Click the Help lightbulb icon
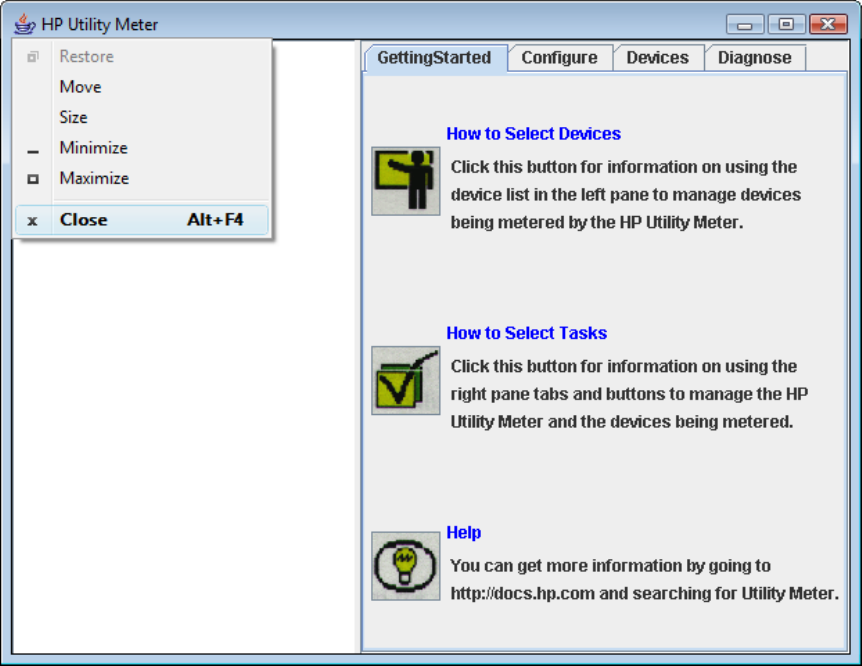Screen dimensions: 862x666 coord(406,566)
